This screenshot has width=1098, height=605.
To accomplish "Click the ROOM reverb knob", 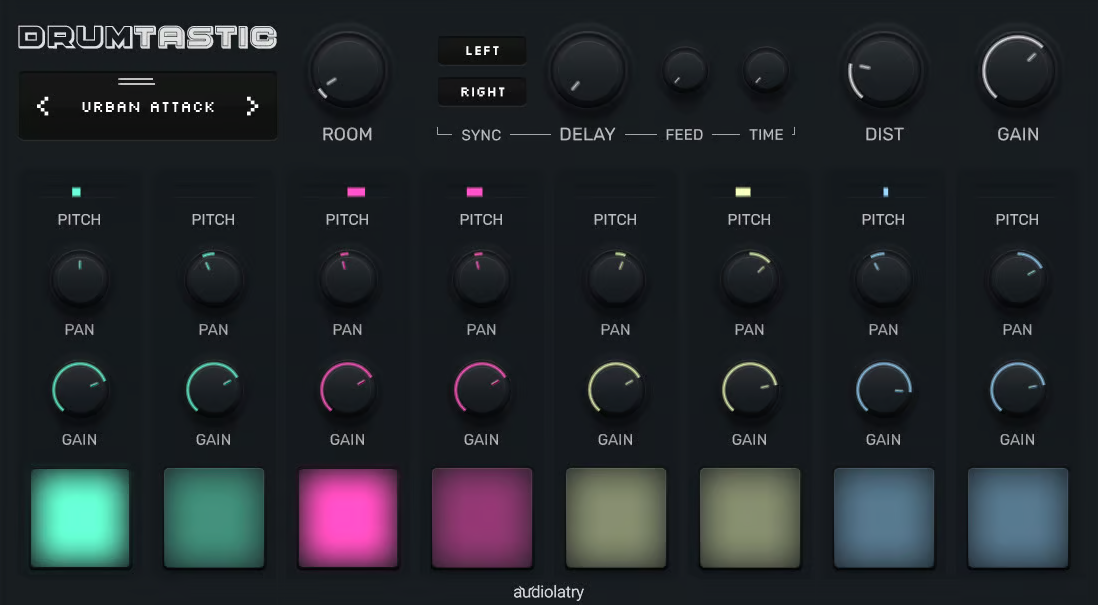I will 347,70.
